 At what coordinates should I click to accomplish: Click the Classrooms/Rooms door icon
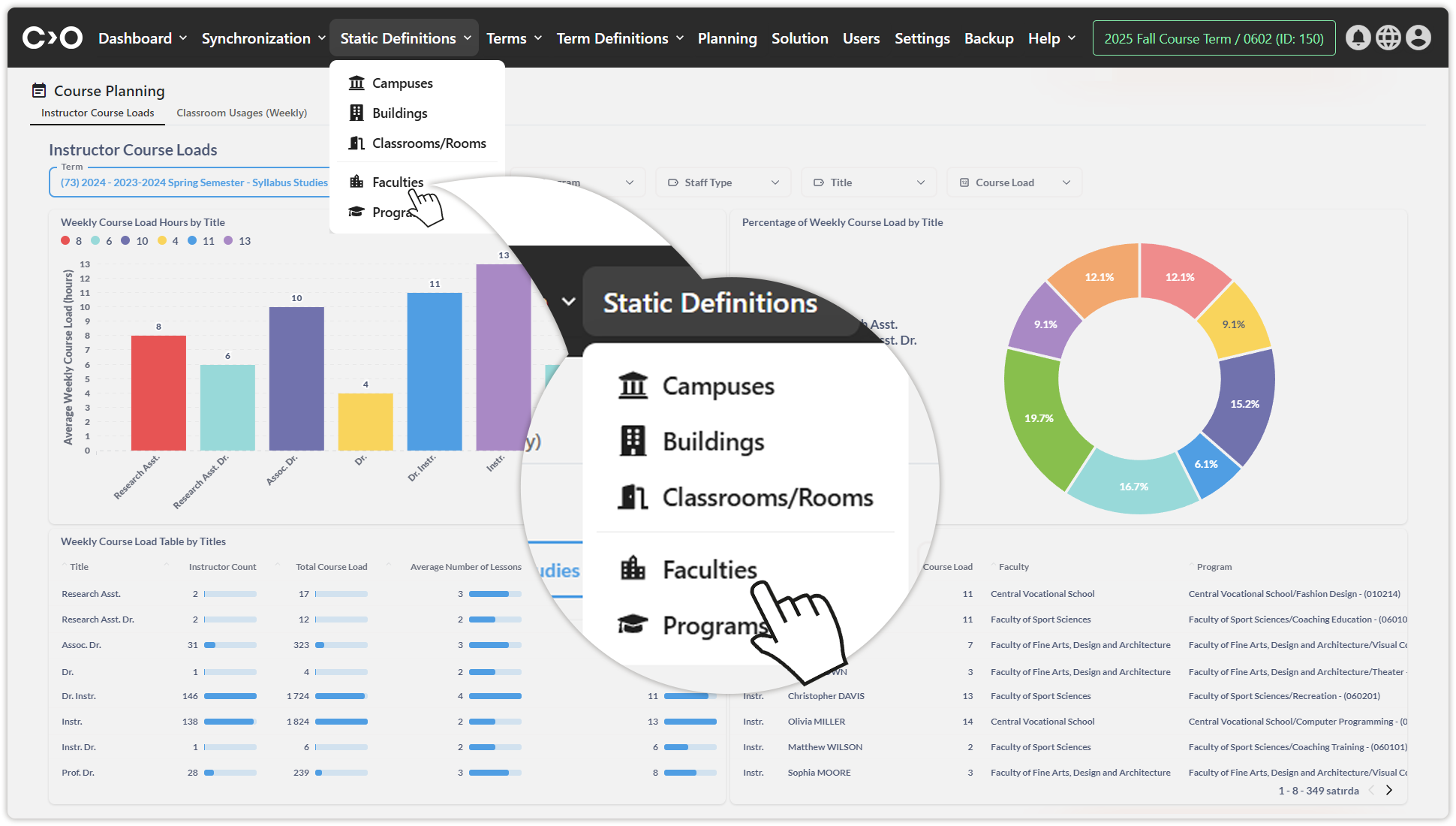tap(356, 143)
